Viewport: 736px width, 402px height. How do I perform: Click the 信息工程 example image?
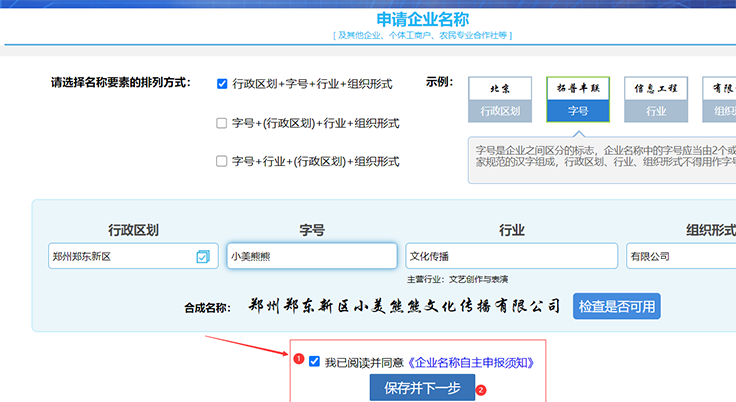coord(656,89)
